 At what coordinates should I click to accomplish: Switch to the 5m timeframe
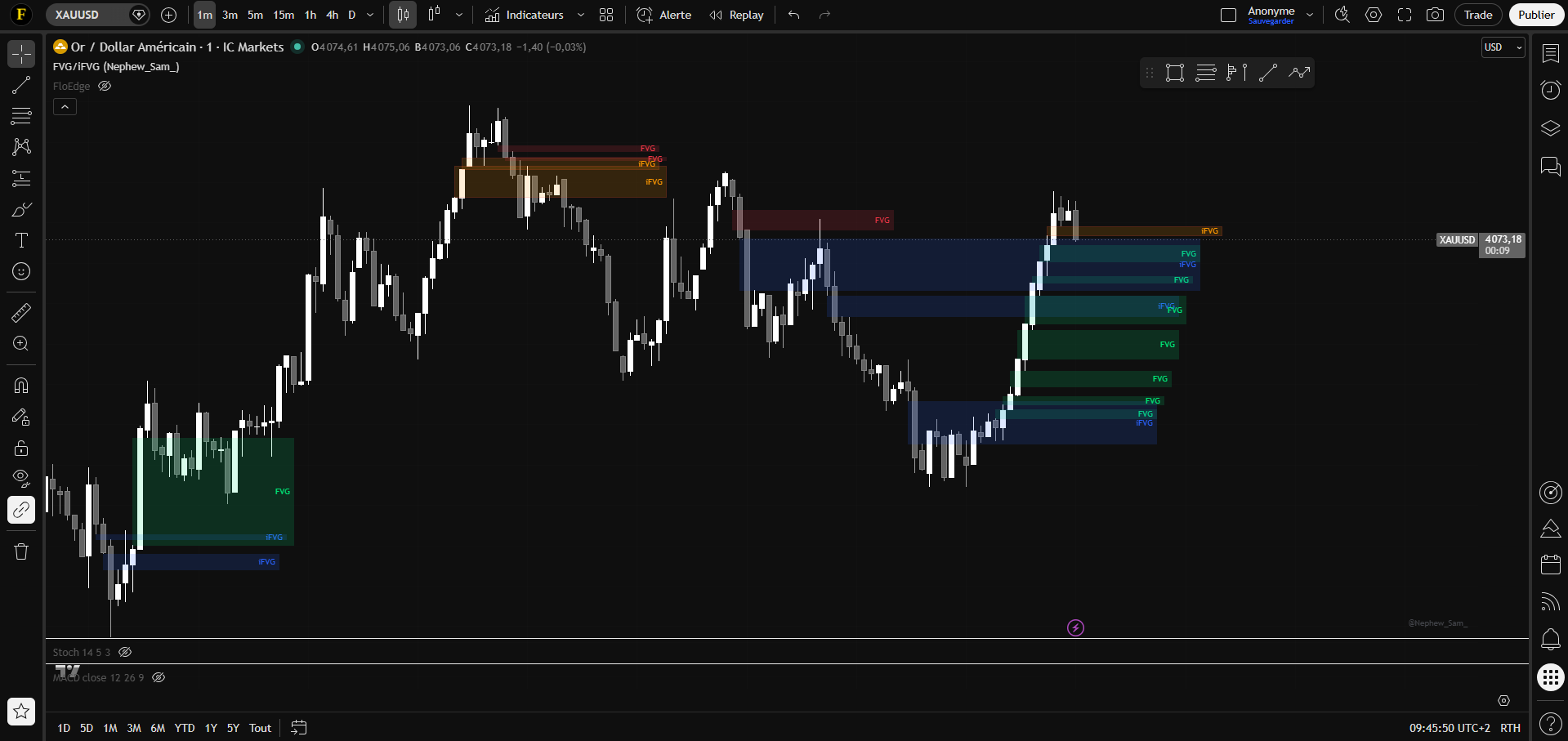[256, 15]
